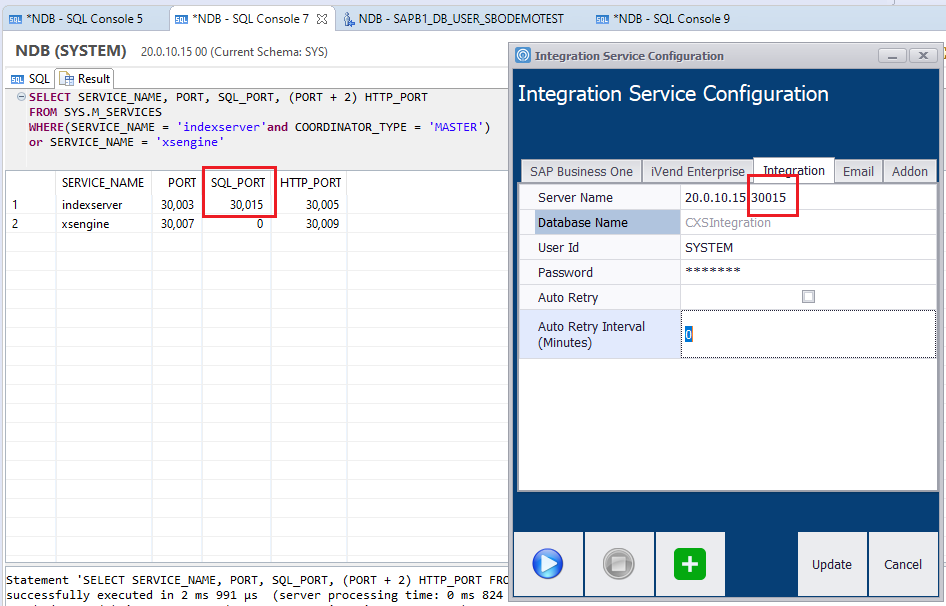Open the SAPB1_DB_USER_SBODEMOTEST tab
This screenshot has height=606, width=946.
[454, 19]
